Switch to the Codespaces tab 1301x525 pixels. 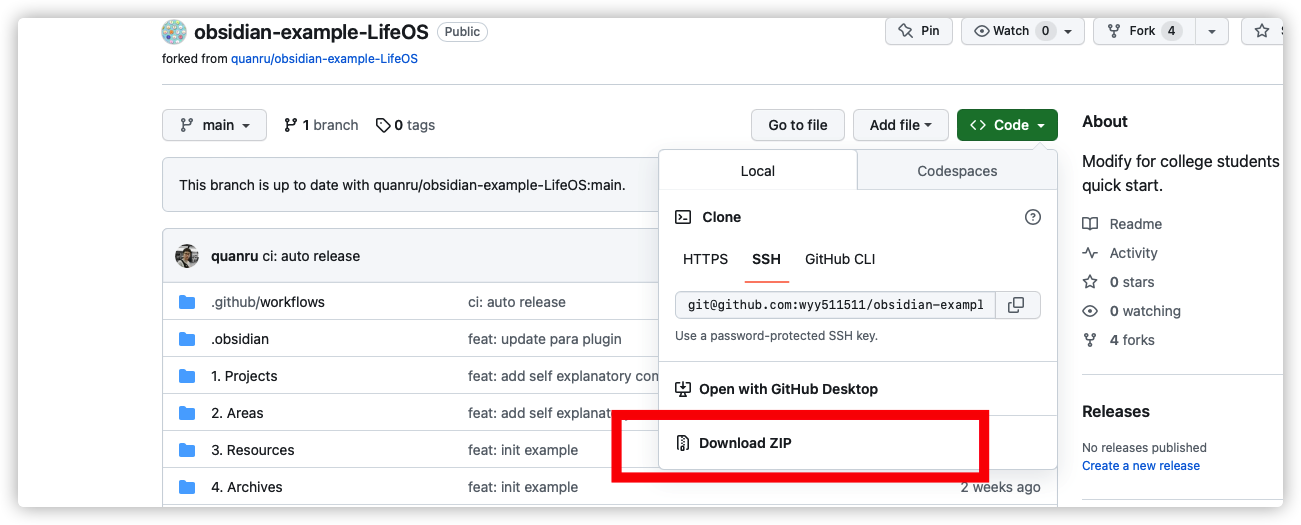(x=957, y=171)
